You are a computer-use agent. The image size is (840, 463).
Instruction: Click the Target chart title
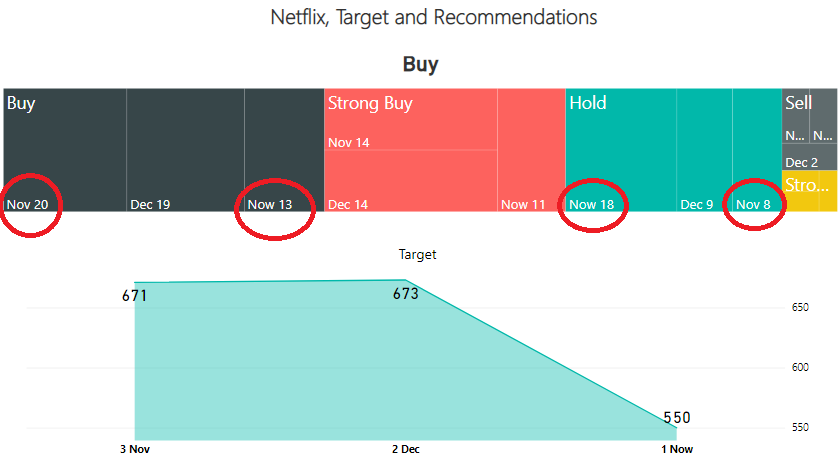(x=417, y=255)
